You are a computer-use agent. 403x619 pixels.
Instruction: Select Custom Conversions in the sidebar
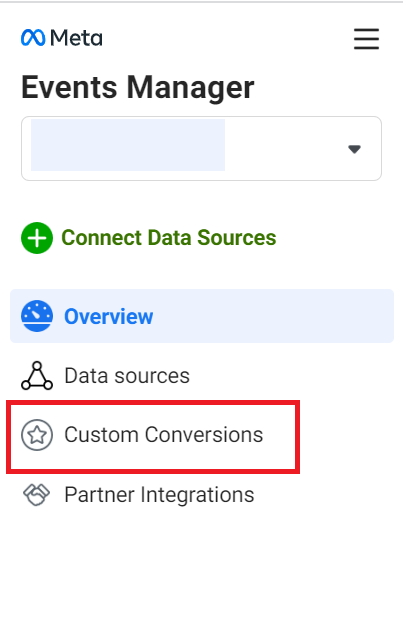click(153, 435)
